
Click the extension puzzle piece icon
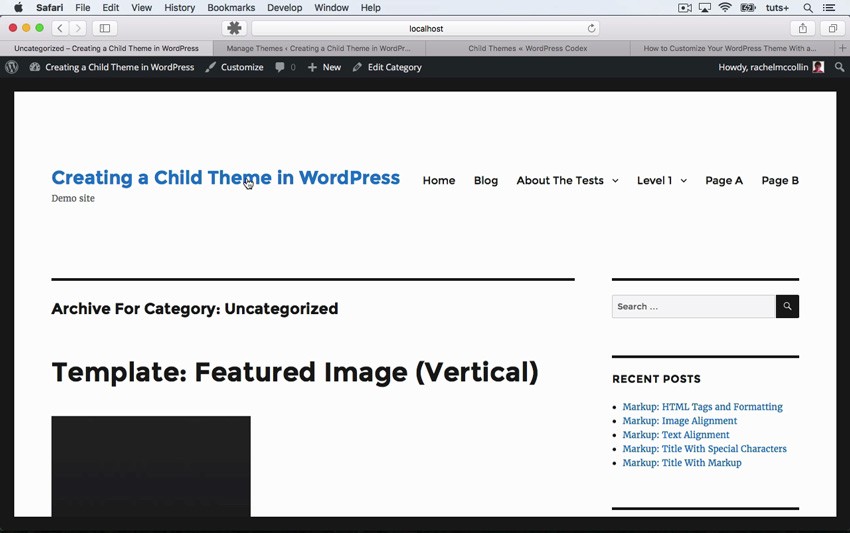(234, 28)
